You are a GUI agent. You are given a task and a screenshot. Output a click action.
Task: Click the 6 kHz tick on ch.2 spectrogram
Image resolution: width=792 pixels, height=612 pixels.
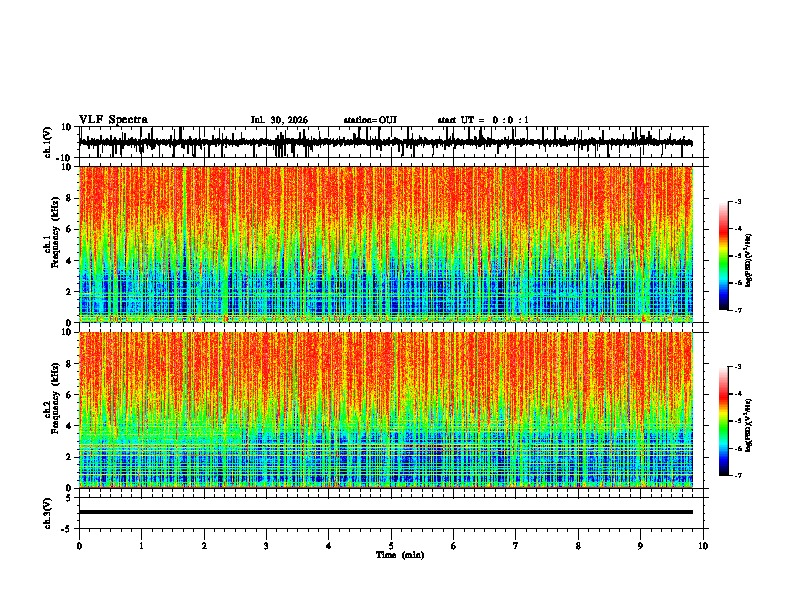[x=69, y=395]
